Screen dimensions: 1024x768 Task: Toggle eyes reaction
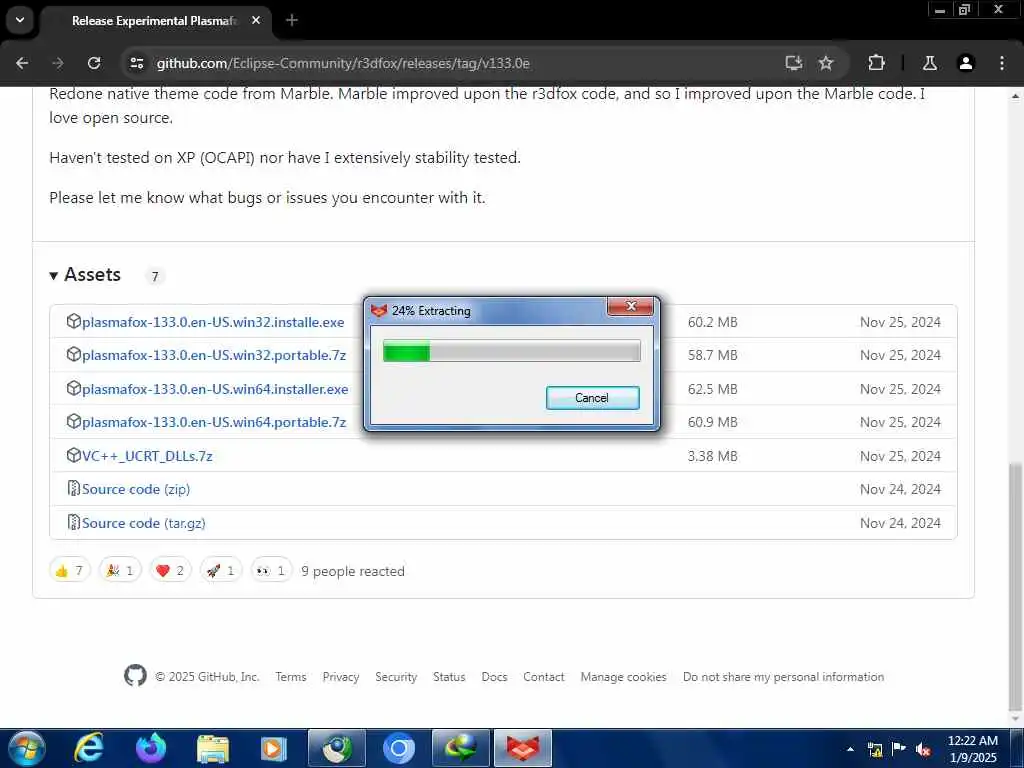tap(272, 571)
